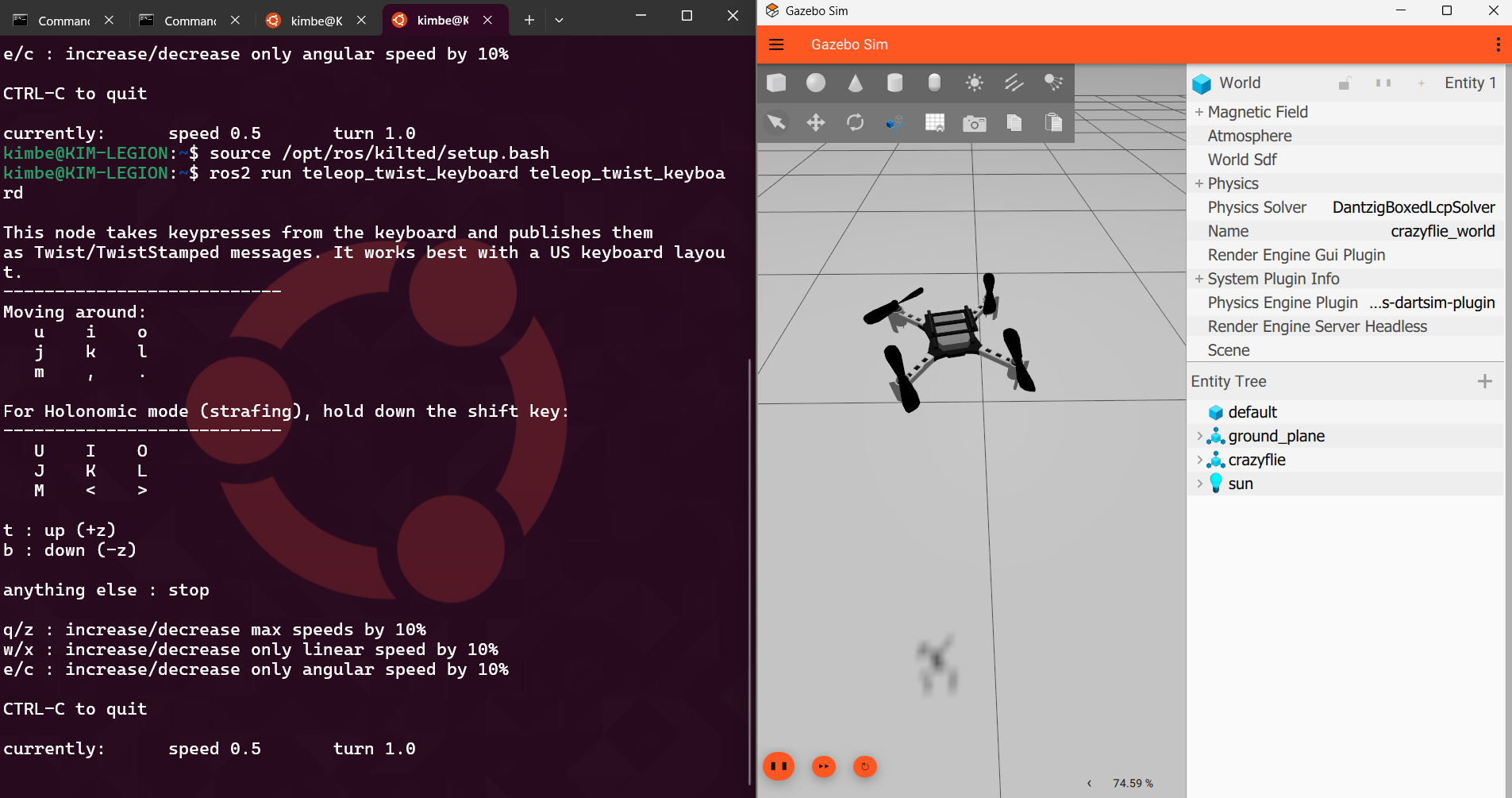
Task: Step the simulation forward
Action: (824, 766)
